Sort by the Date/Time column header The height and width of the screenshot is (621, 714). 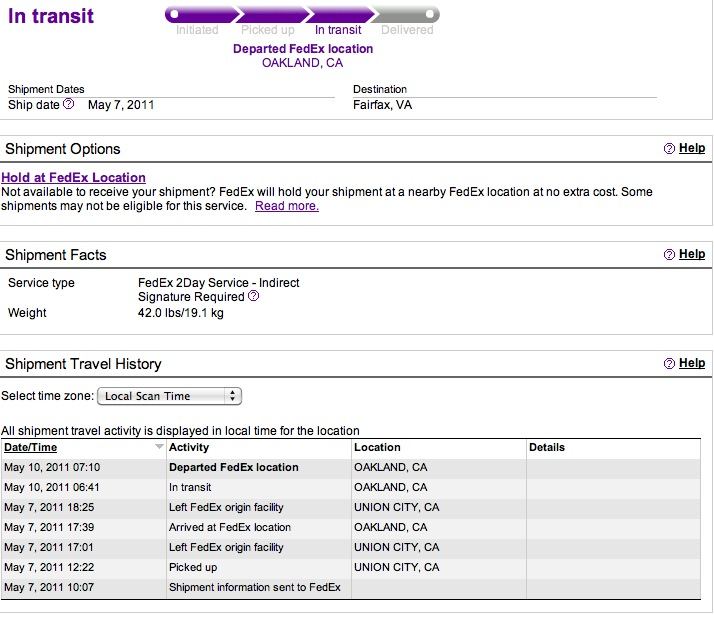point(31,448)
